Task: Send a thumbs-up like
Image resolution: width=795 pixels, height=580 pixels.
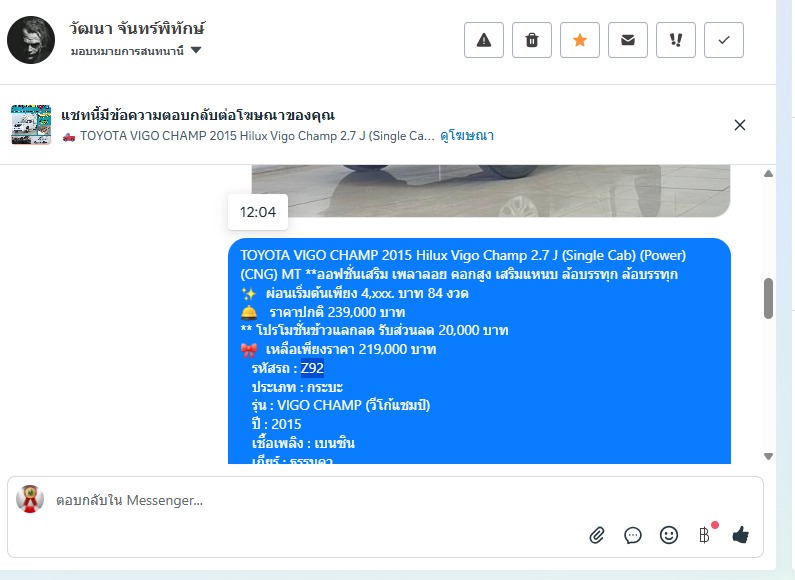Action: [741, 535]
